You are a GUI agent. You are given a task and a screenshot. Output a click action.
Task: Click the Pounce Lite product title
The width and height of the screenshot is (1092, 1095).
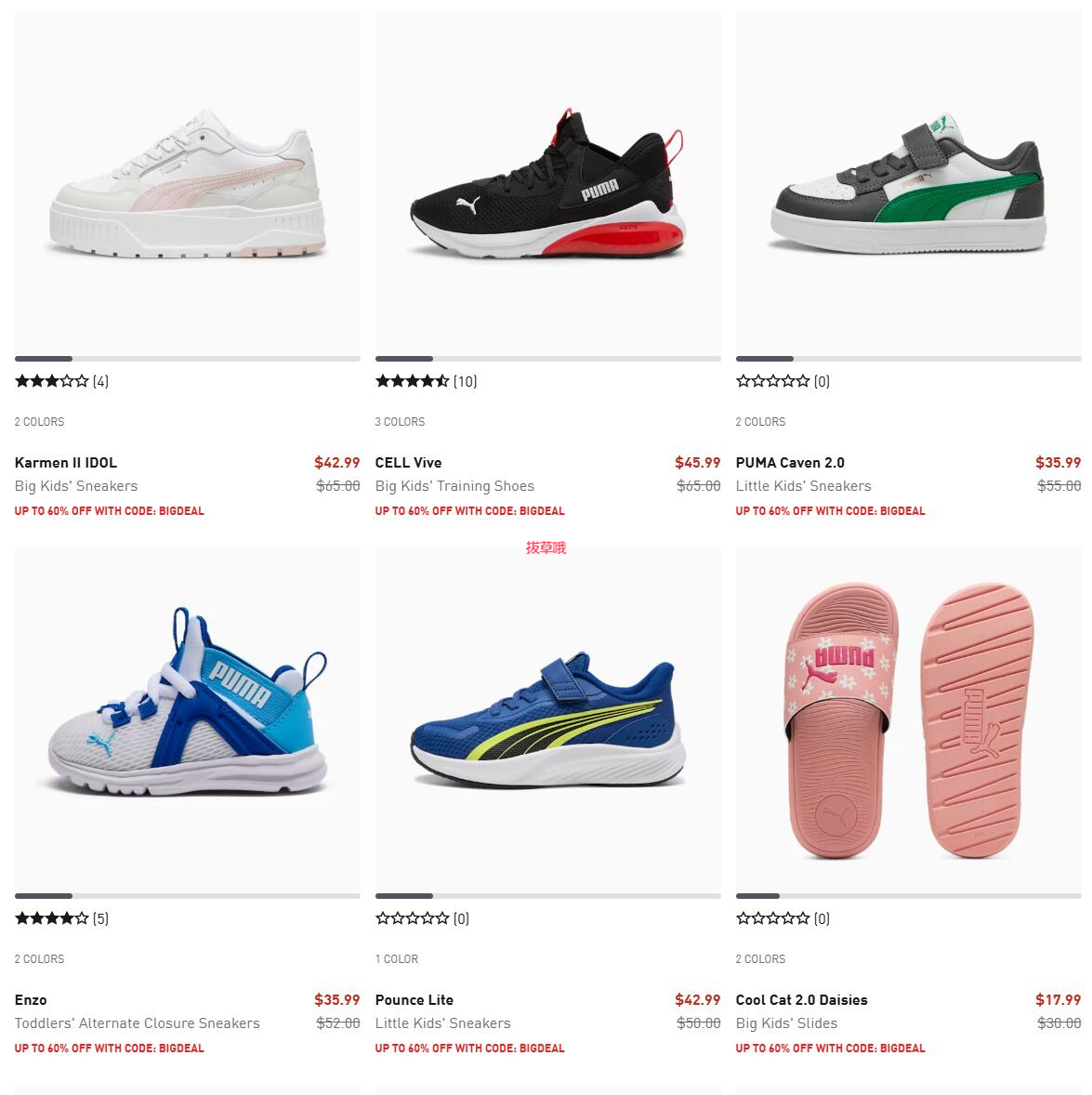tap(414, 1000)
